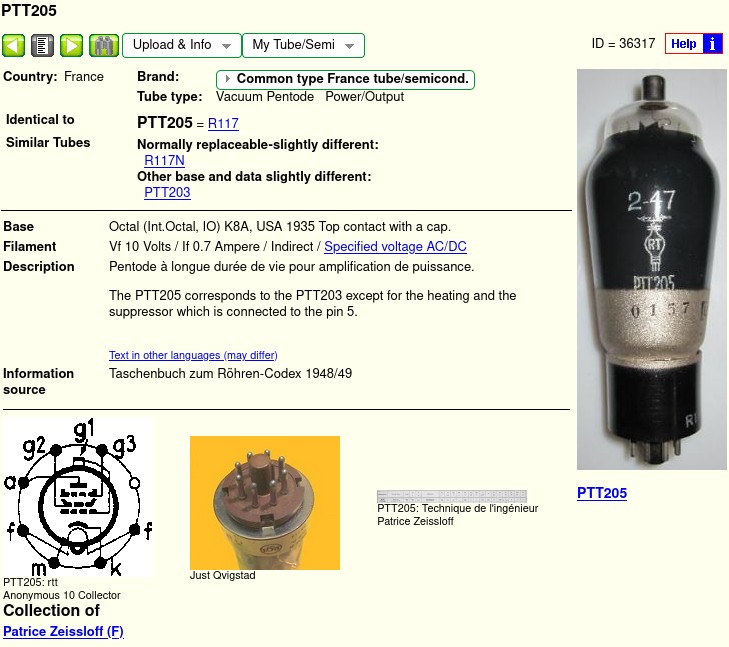View the tube base photo by Qvigstad

coord(265,502)
